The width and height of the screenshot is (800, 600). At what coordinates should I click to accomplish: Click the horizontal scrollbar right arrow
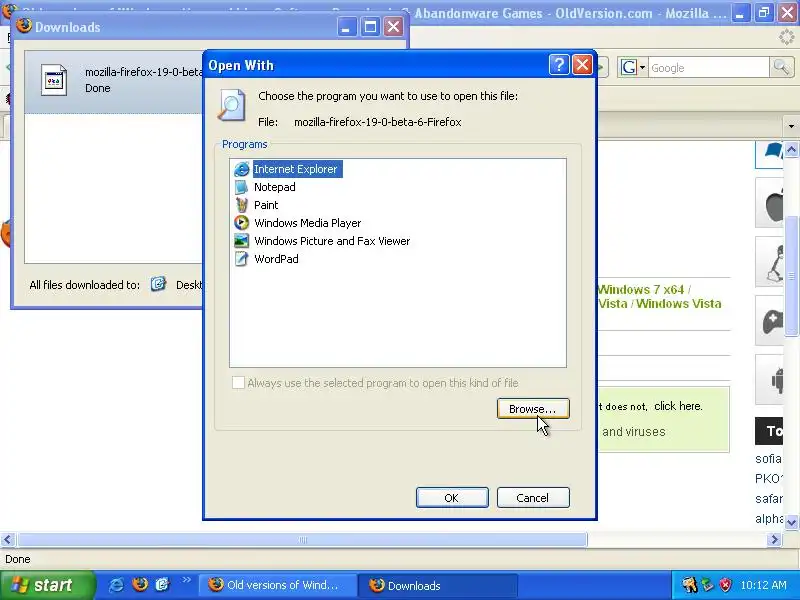(x=774, y=539)
